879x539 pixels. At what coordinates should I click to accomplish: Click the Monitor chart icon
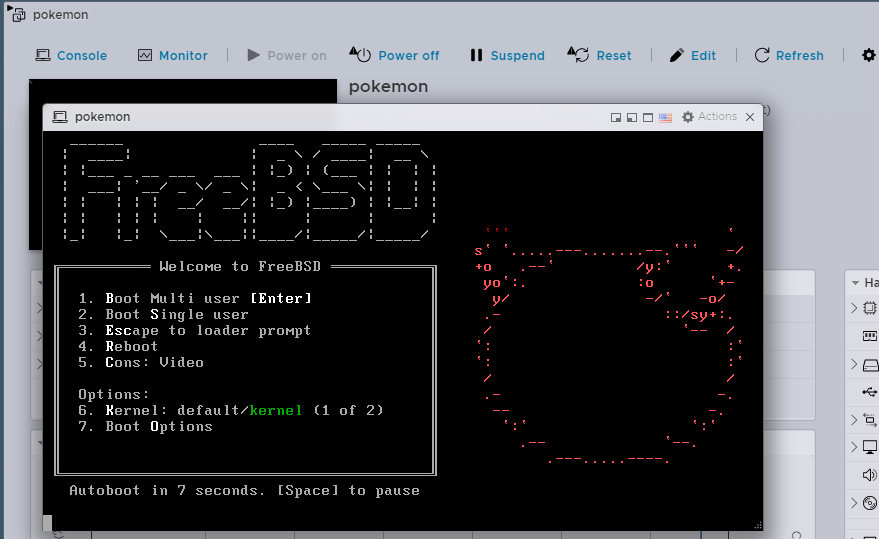145,55
